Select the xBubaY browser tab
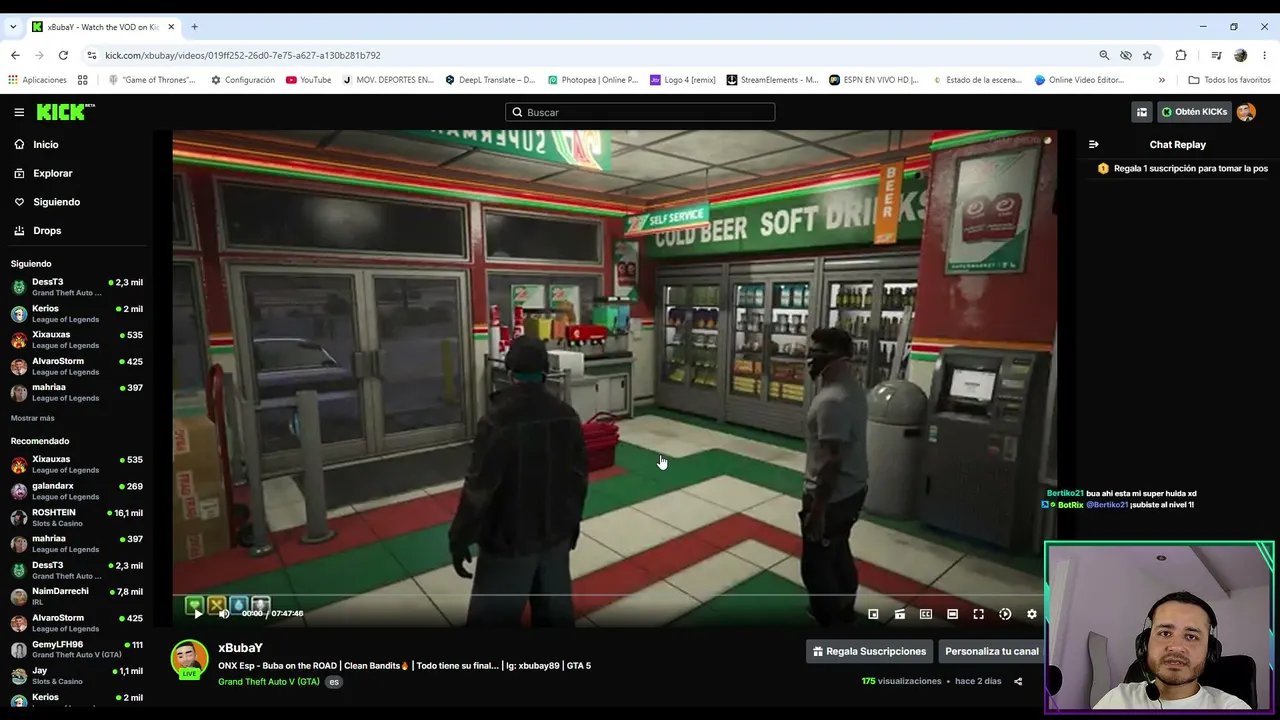Image resolution: width=1280 pixels, height=720 pixels. [x=102, y=27]
